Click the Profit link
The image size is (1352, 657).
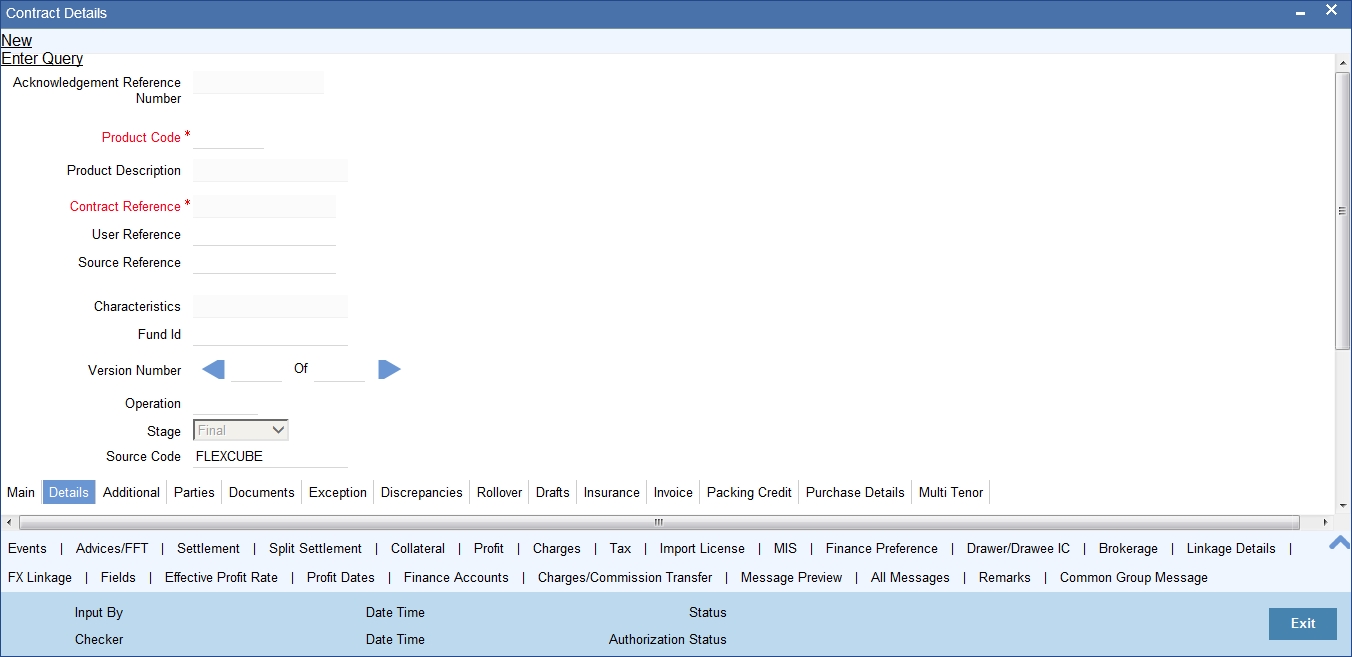click(489, 548)
